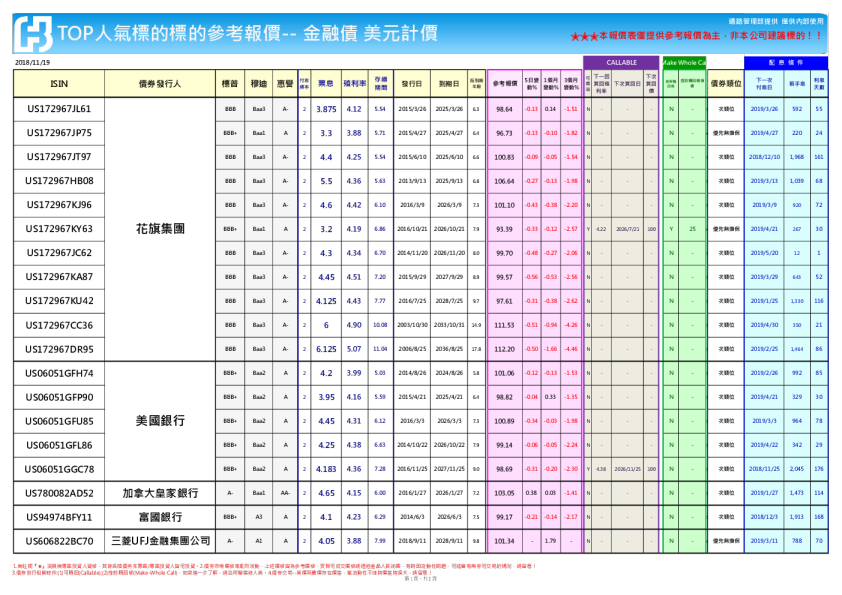Select the reference price 112.20 cell

pyautogui.click(x=504, y=349)
